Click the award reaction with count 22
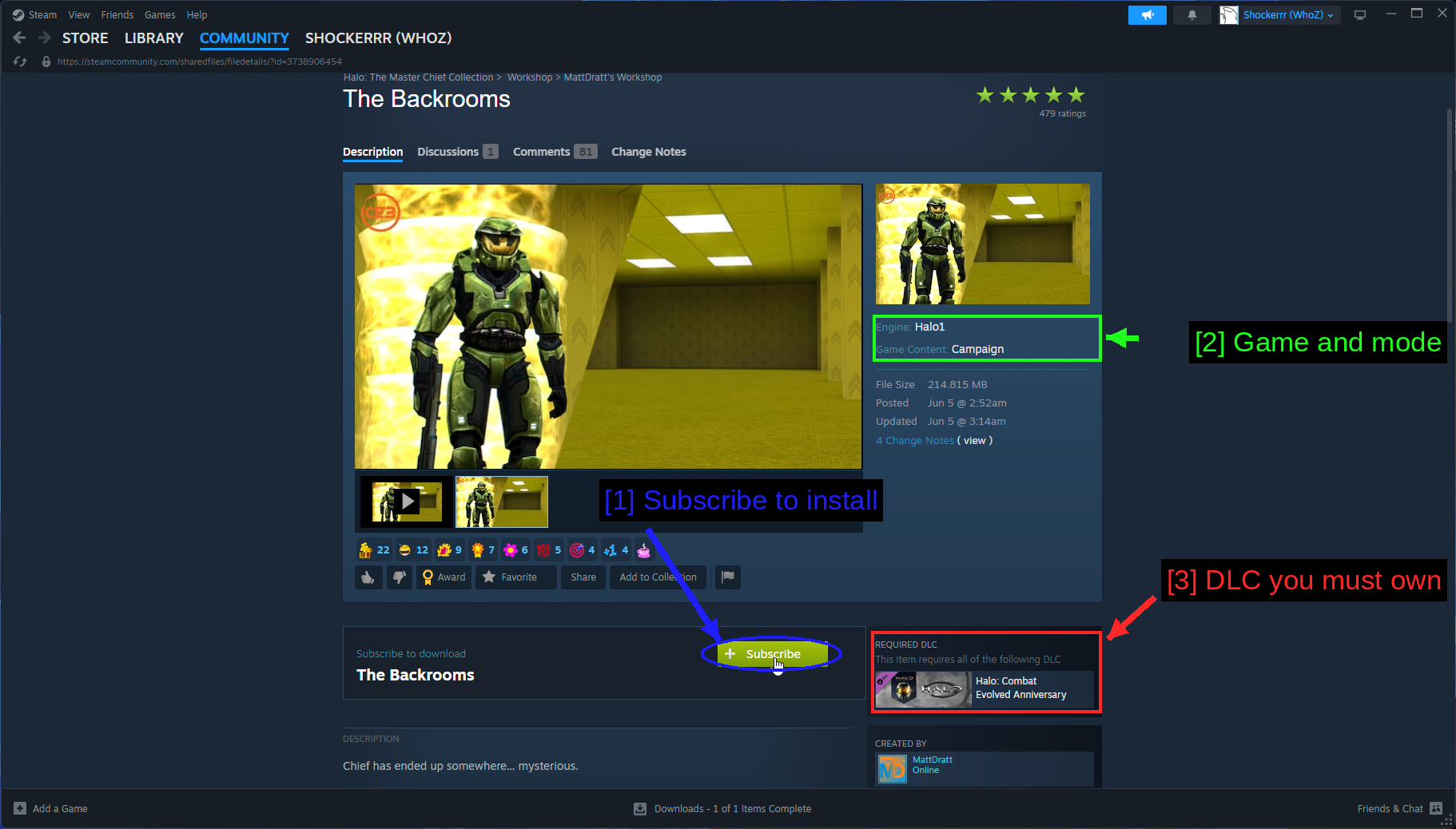The image size is (1456, 829). coord(374,550)
